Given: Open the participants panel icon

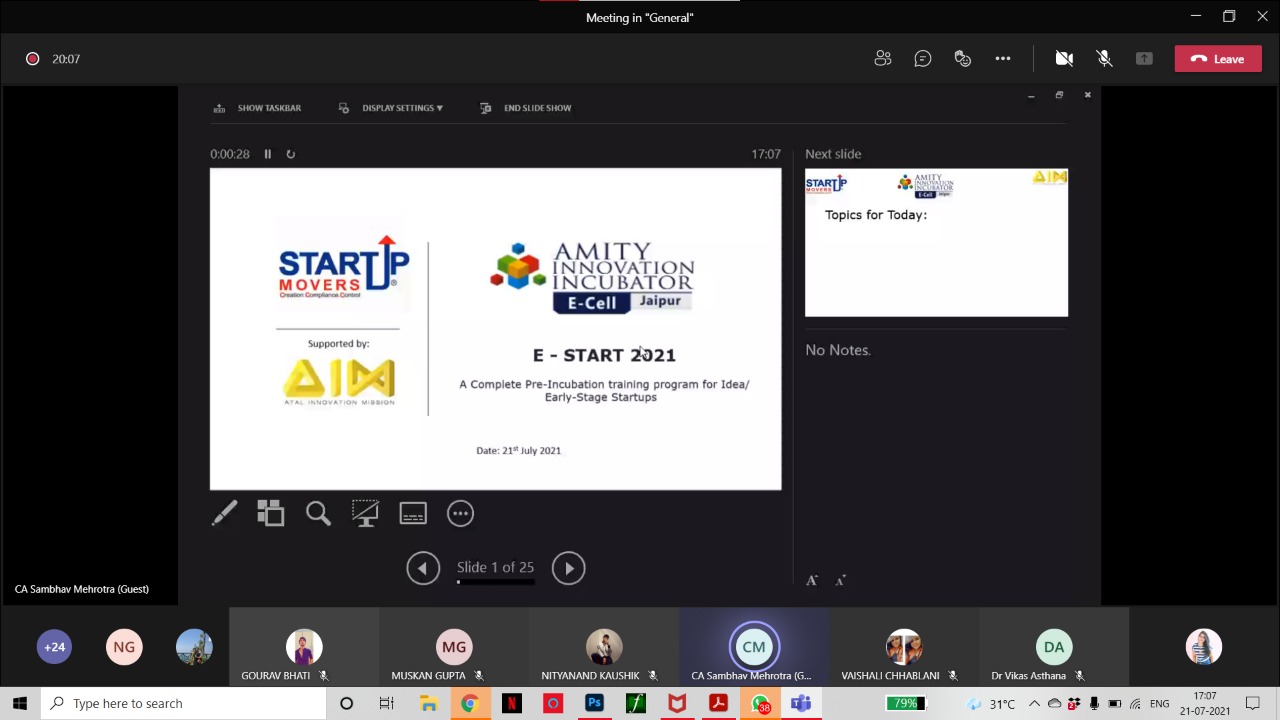Looking at the screenshot, I should 882,59.
